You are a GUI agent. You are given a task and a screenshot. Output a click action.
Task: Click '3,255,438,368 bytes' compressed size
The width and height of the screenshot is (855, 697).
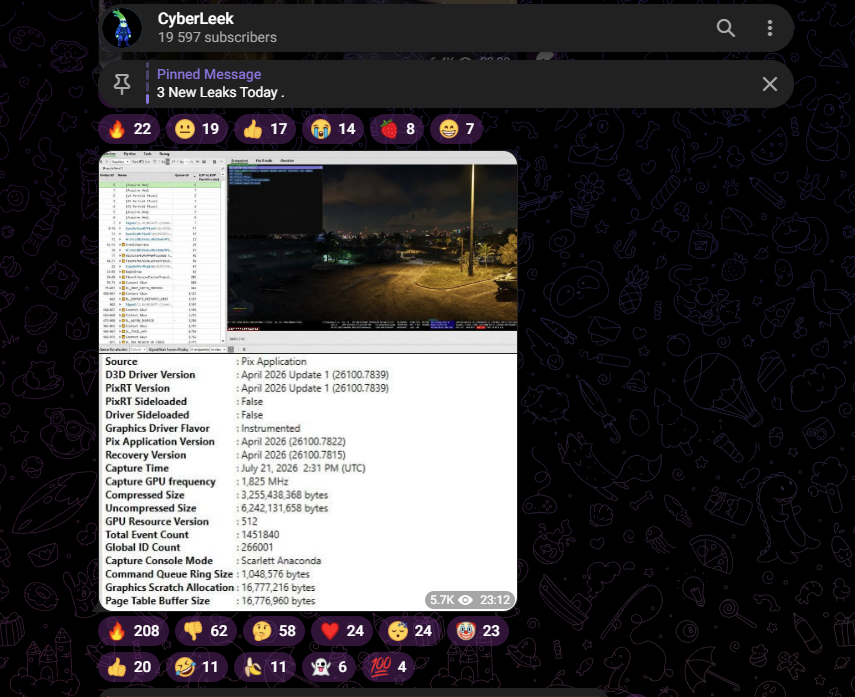[x=285, y=495]
